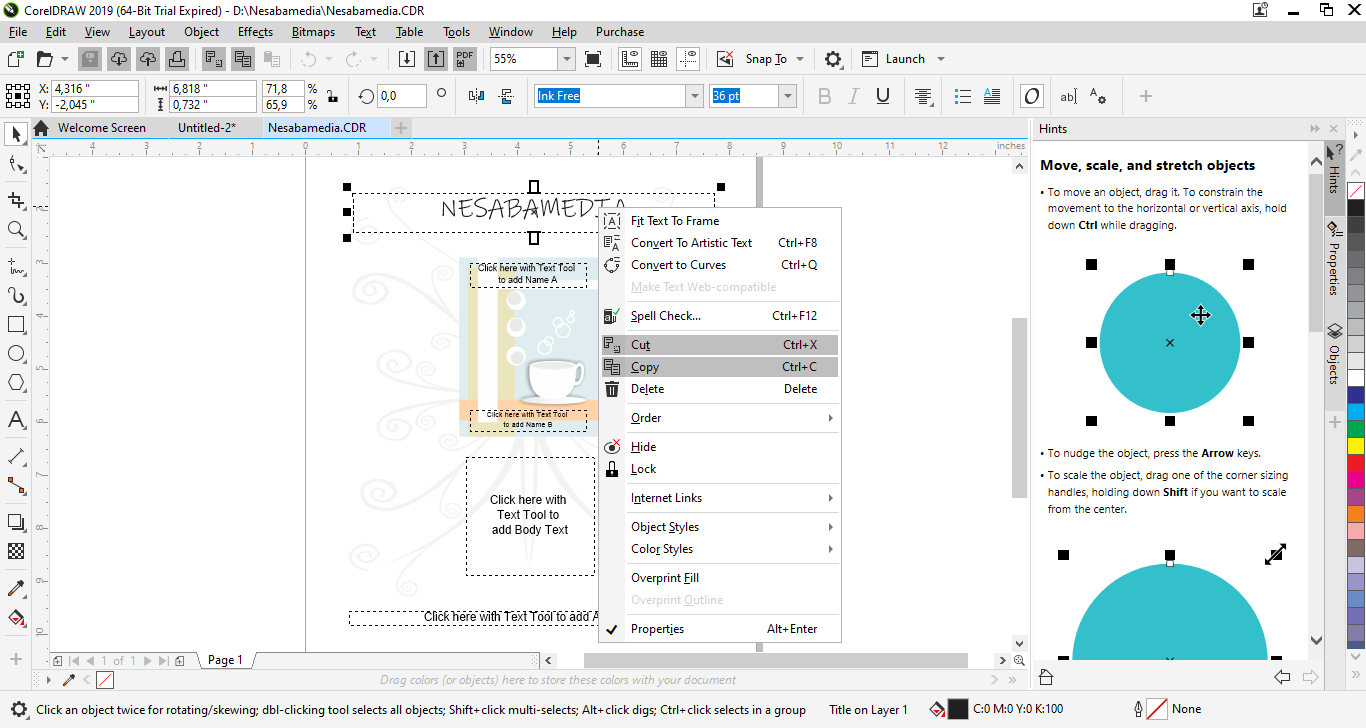Select the Zoom tool in toolbox
Screen dimensions: 1366x728
16,230
